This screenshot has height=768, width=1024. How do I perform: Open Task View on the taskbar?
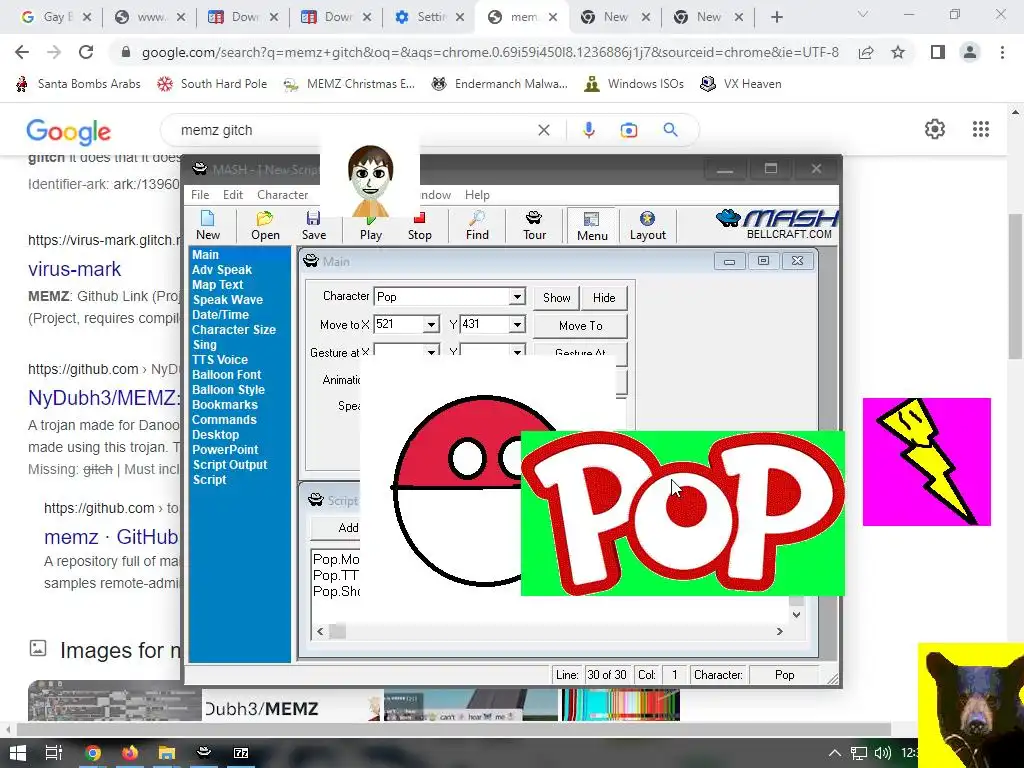tap(54, 753)
